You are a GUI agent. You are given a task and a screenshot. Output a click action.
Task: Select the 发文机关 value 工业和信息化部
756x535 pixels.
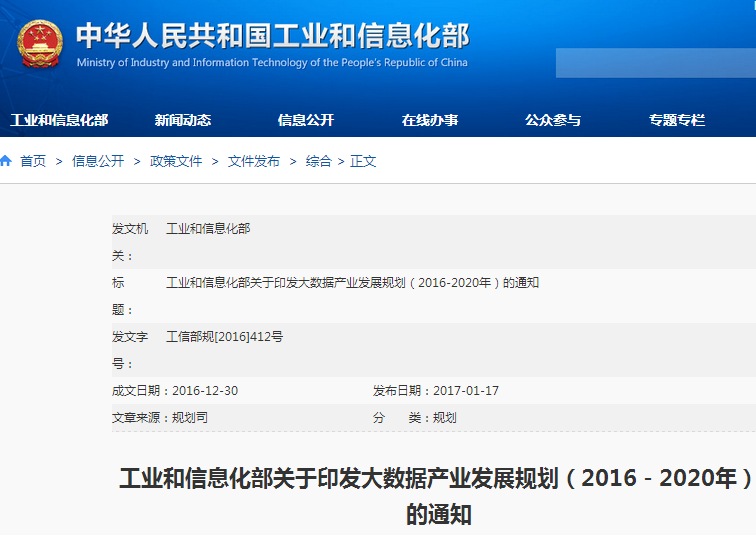coord(208,228)
